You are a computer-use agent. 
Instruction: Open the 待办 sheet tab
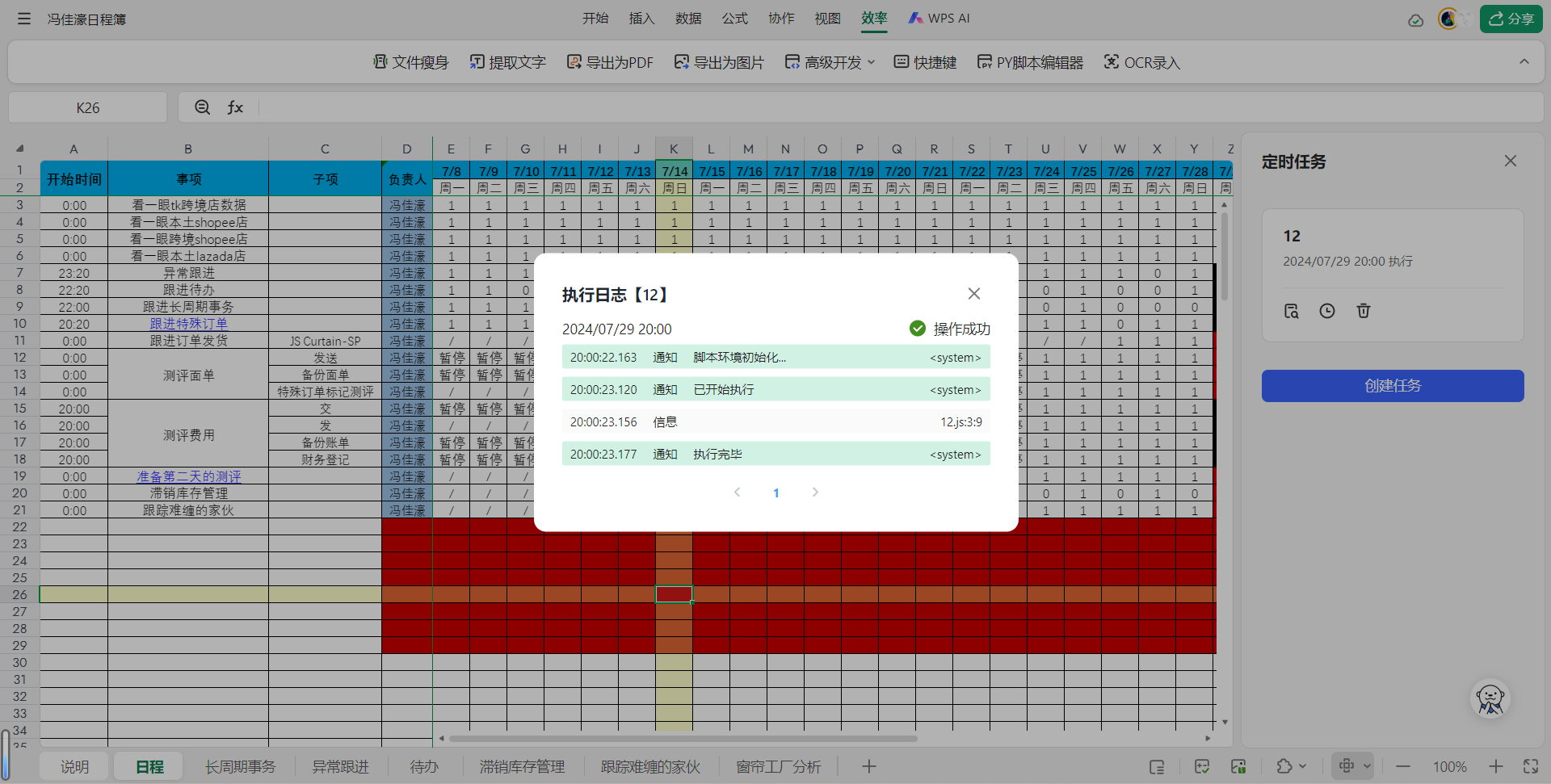click(424, 766)
